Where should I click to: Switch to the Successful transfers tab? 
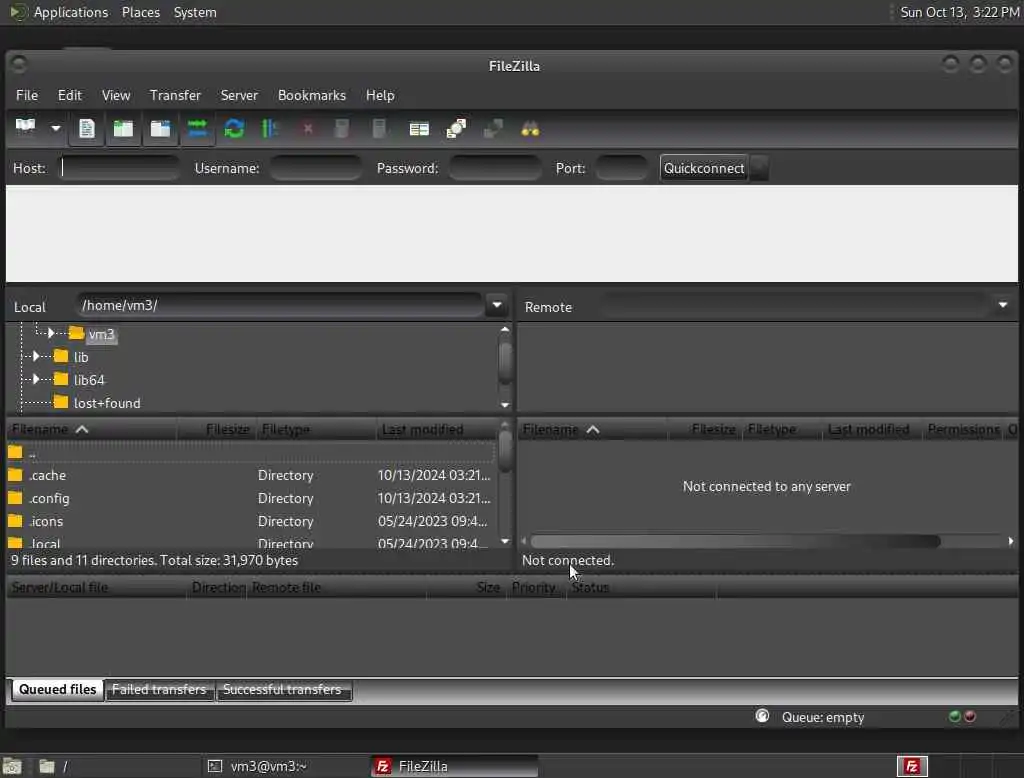(282, 689)
